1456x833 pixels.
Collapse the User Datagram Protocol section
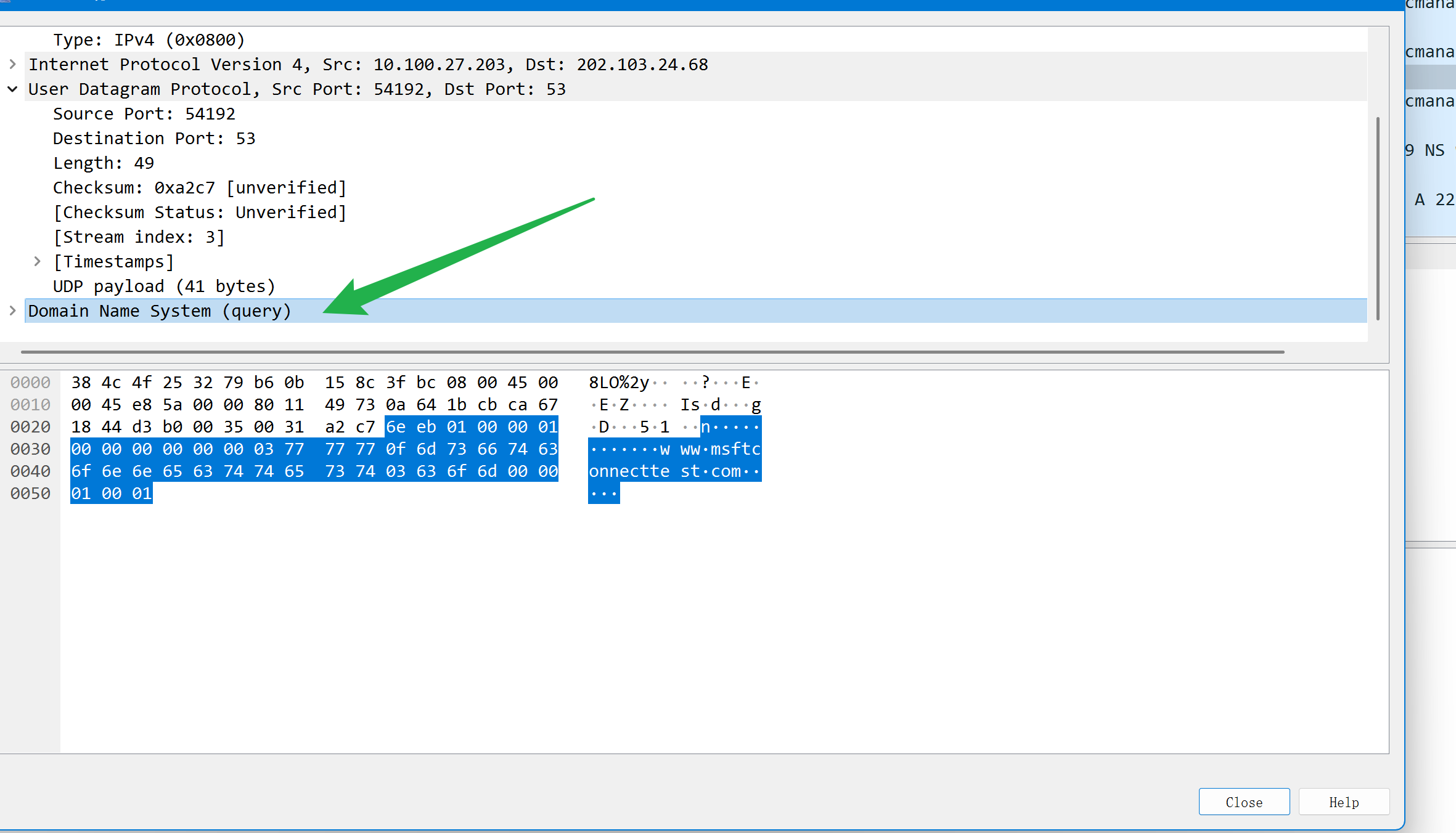point(12,89)
